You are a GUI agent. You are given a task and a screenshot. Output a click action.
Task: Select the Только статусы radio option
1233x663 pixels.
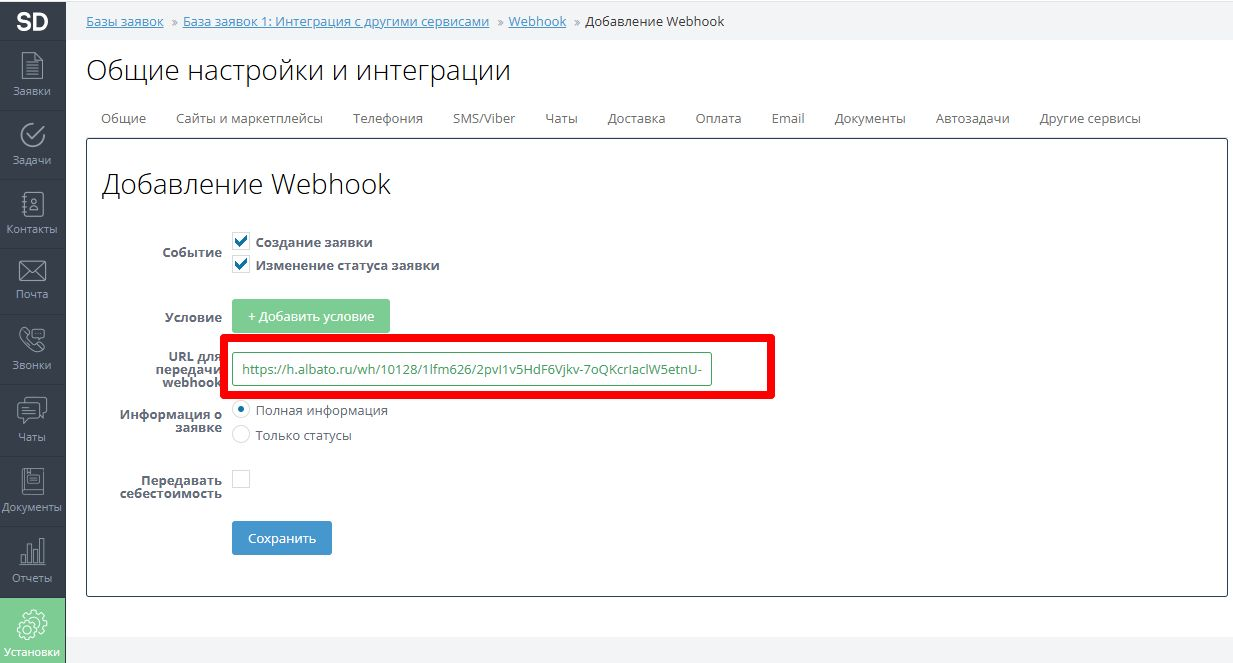[241, 434]
